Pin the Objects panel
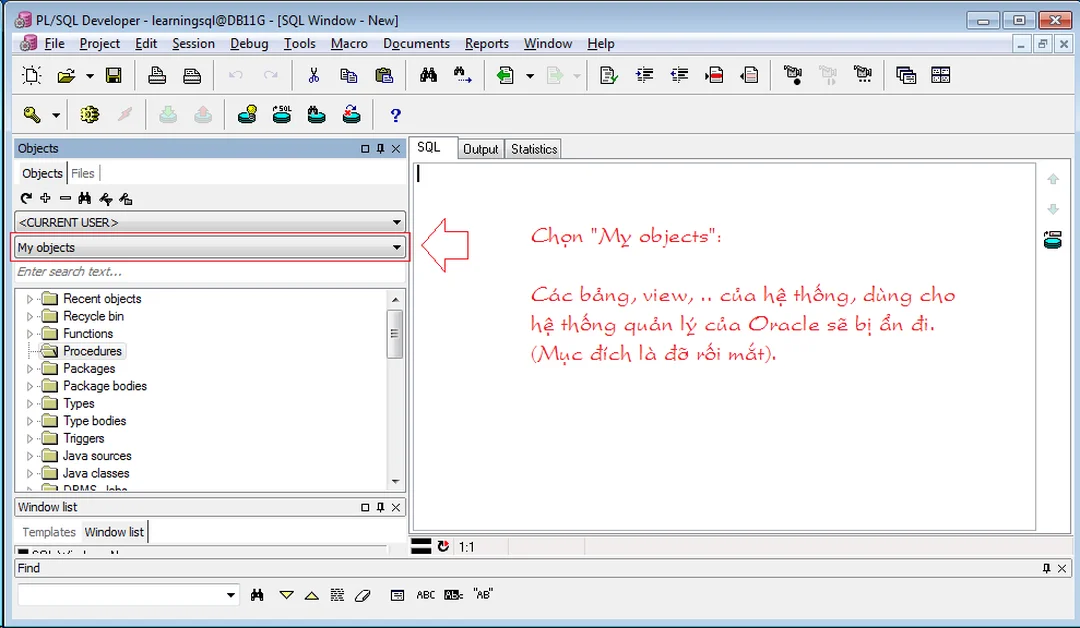 380,149
